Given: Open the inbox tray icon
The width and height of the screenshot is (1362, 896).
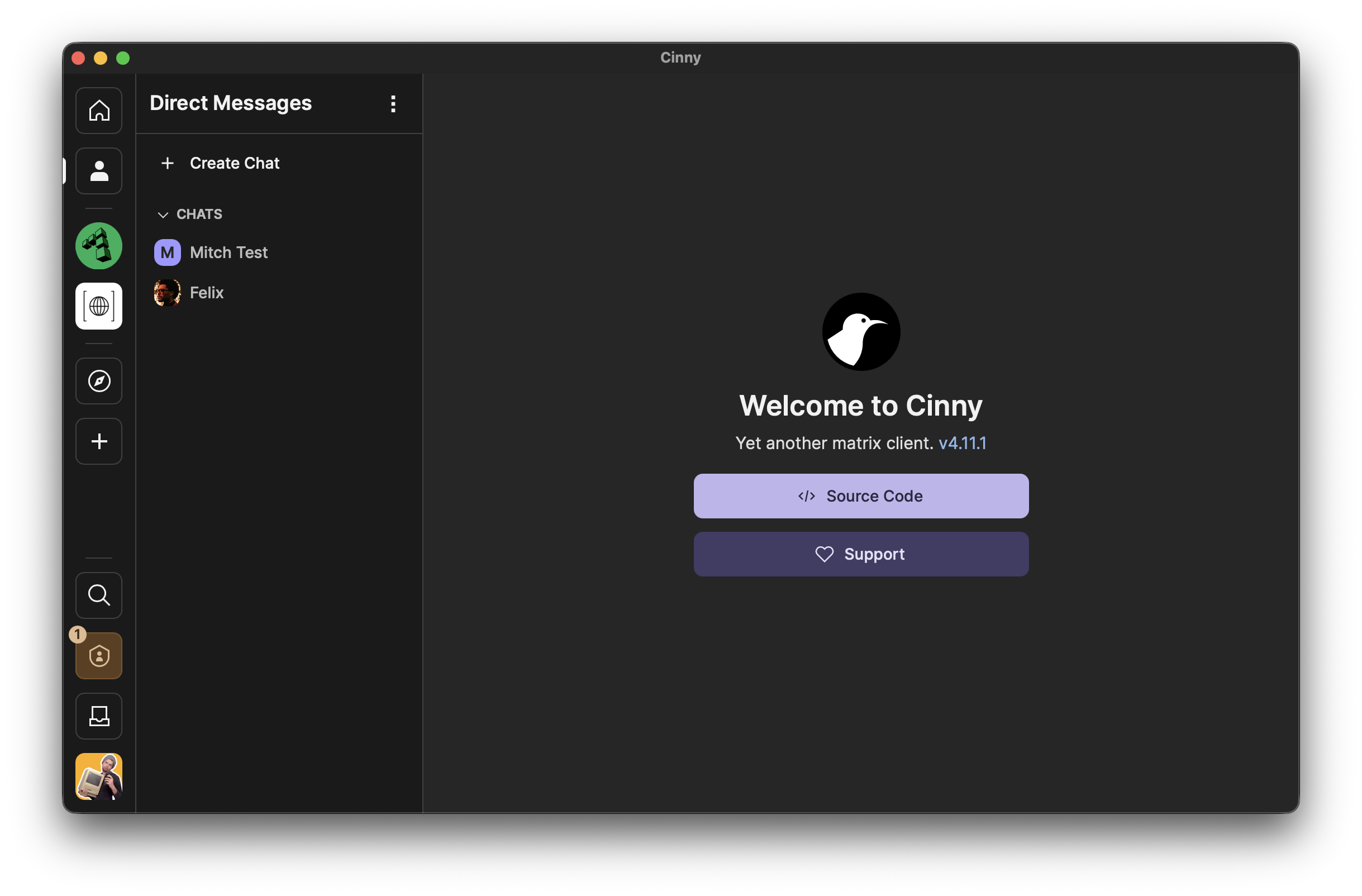Looking at the screenshot, I should pos(99,716).
